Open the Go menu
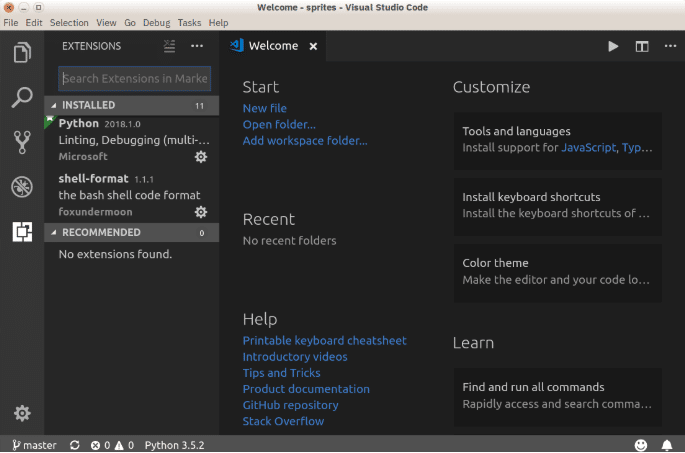685x453 pixels. point(130,23)
